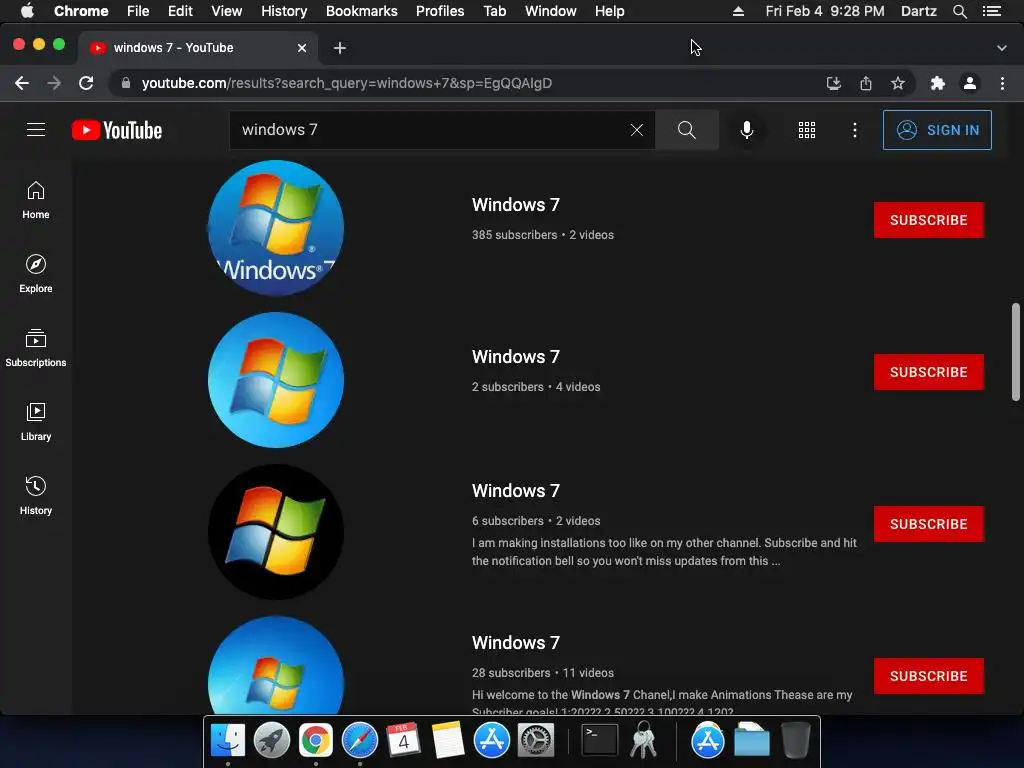This screenshot has width=1024, height=768.
Task: Open YouTube settings three-dot menu
Action: 854,130
